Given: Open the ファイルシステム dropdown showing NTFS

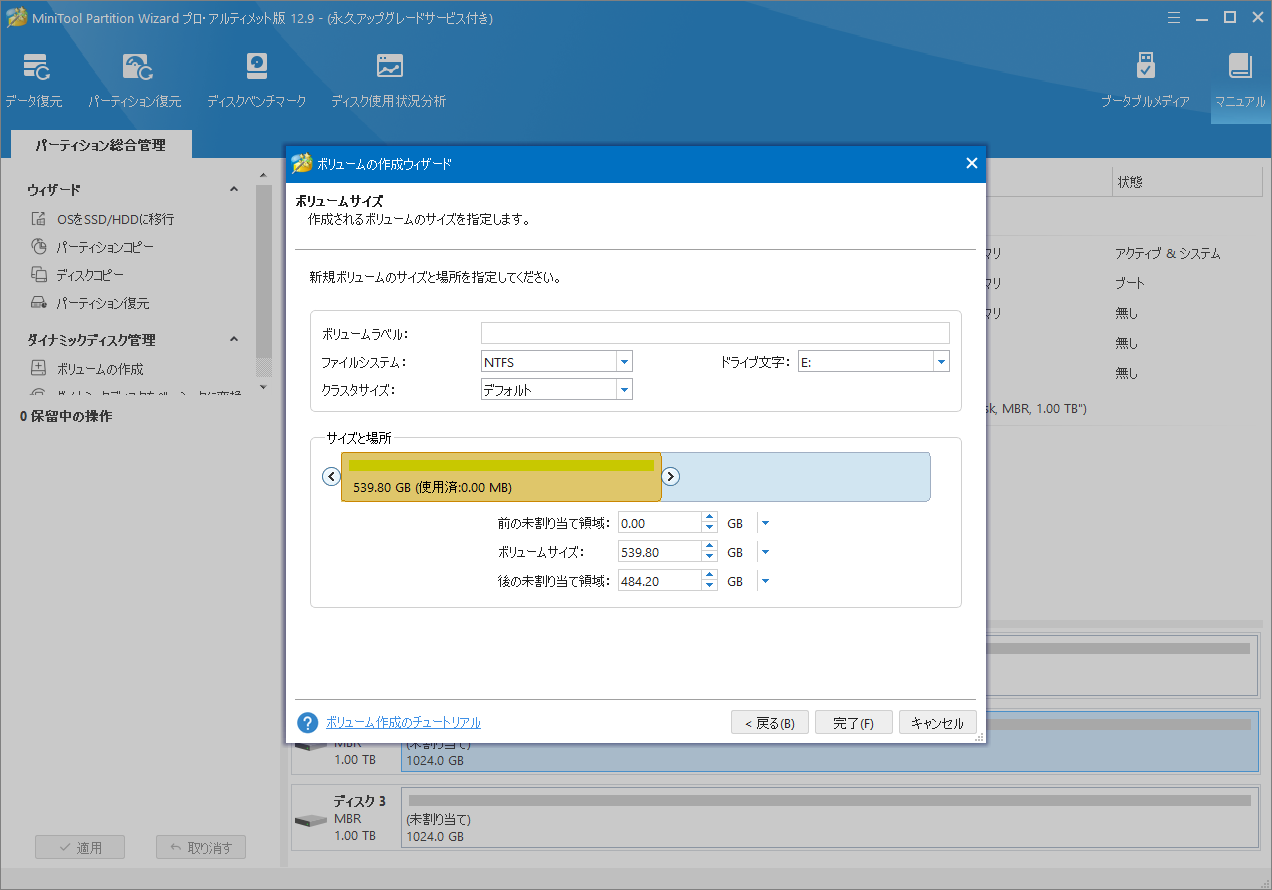Looking at the screenshot, I should (624, 361).
